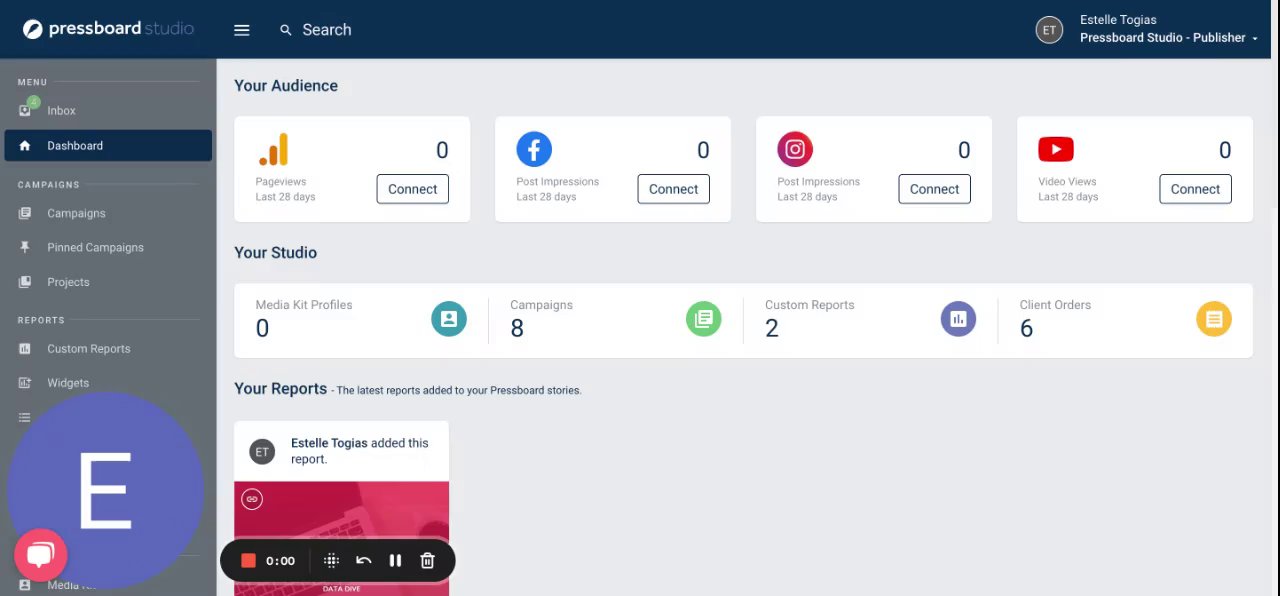1280x596 pixels.
Task: Click the Pressboard Studio logo
Action: click(x=108, y=29)
